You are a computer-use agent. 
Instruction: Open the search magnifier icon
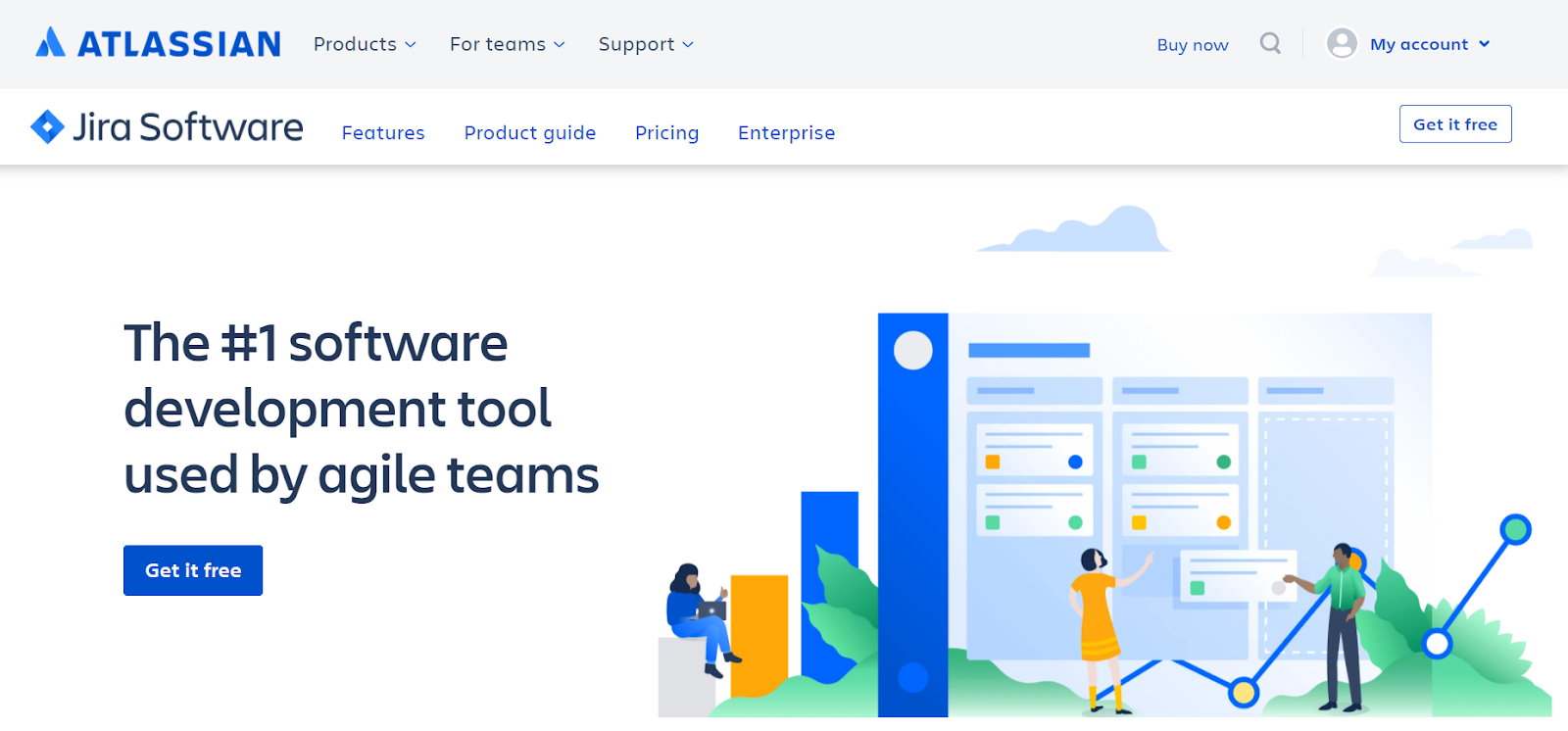pyautogui.click(x=1270, y=43)
